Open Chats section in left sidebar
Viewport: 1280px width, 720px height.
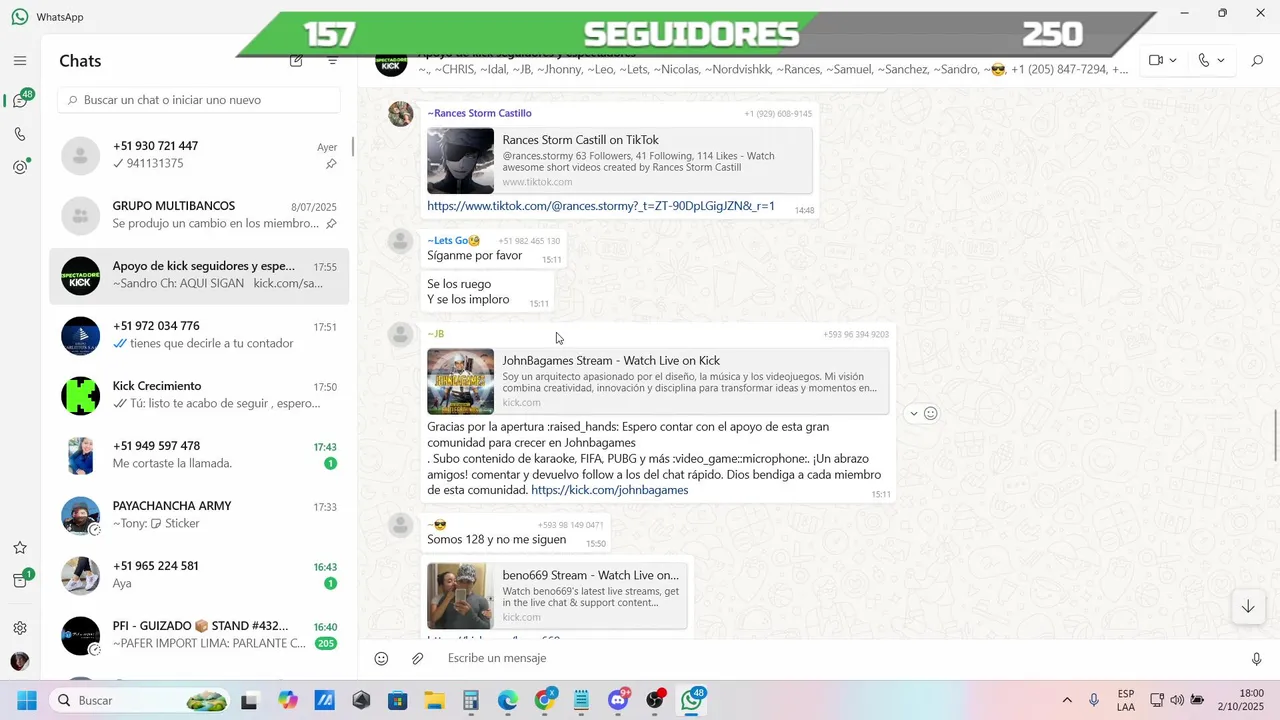tap(20, 100)
